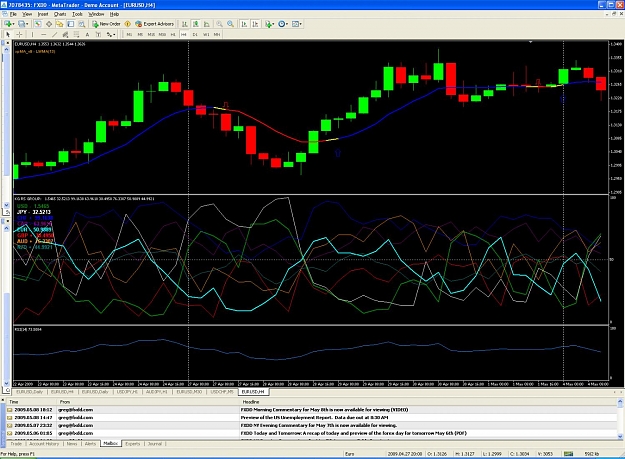Toggle Chart Shift icon
The image size is (625, 459).
pyautogui.click(x=255, y=24)
